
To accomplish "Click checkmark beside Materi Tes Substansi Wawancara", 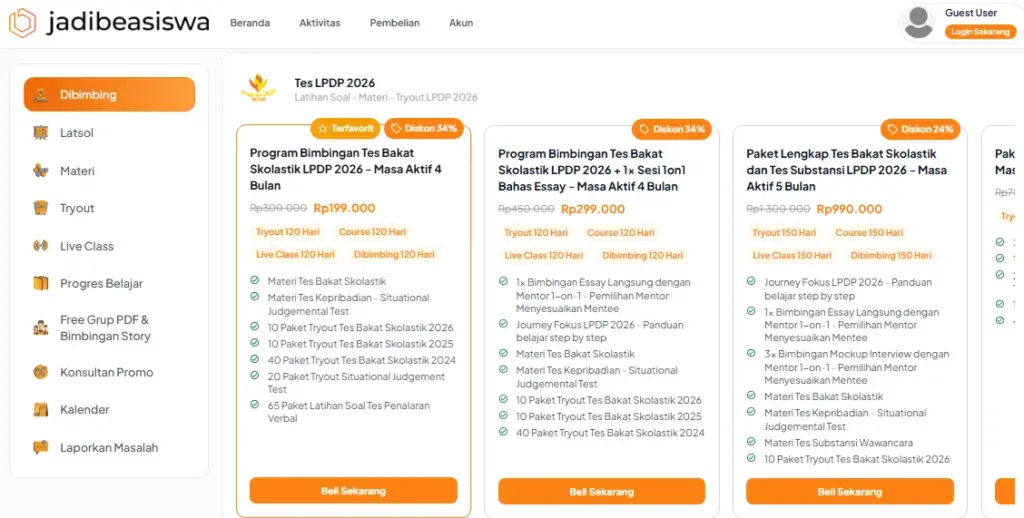I will pyautogui.click(x=751, y=442).
